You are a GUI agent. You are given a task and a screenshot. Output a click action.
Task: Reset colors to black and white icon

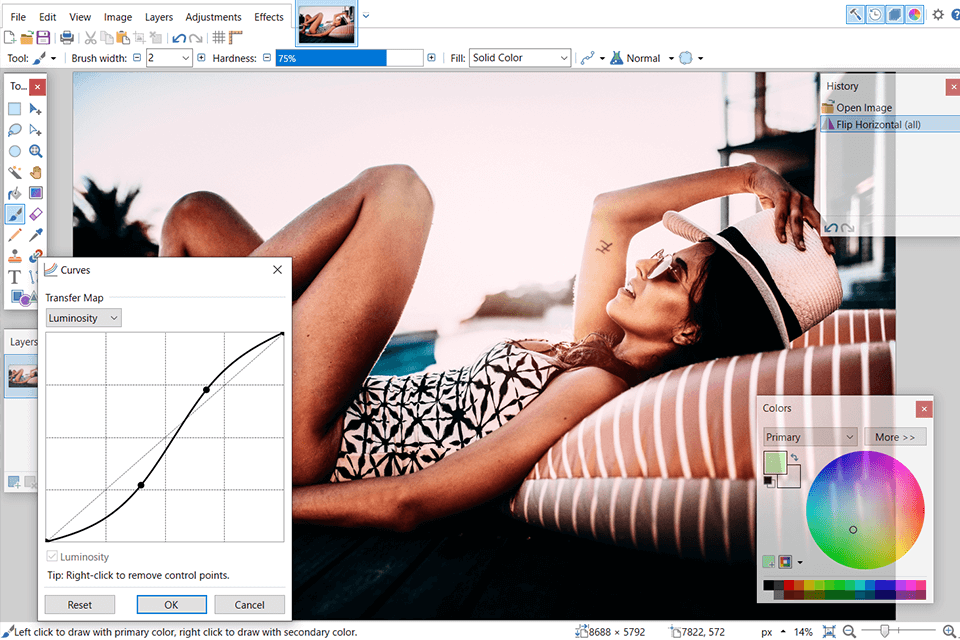click(x=768, y=482)
